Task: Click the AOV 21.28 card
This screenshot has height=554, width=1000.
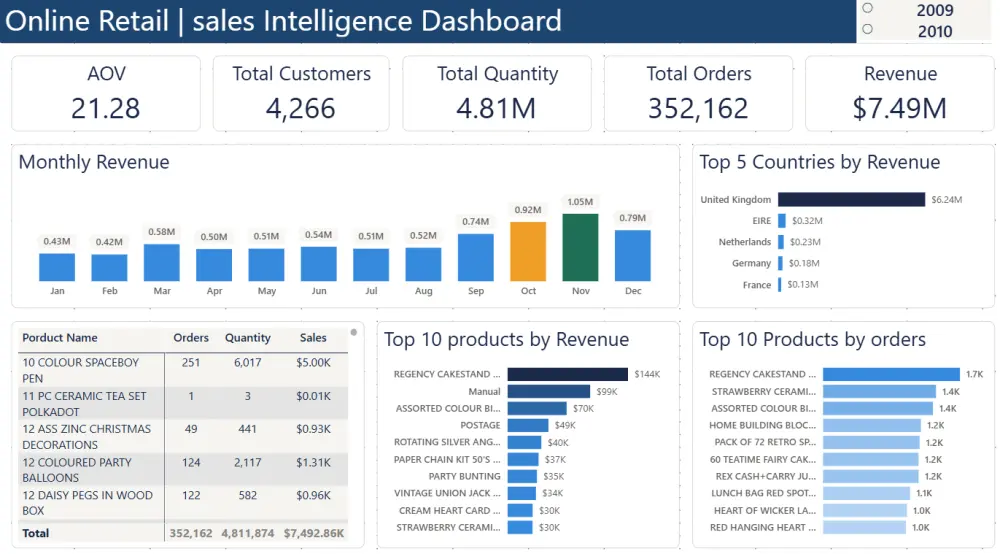Action: coord(106,94)
